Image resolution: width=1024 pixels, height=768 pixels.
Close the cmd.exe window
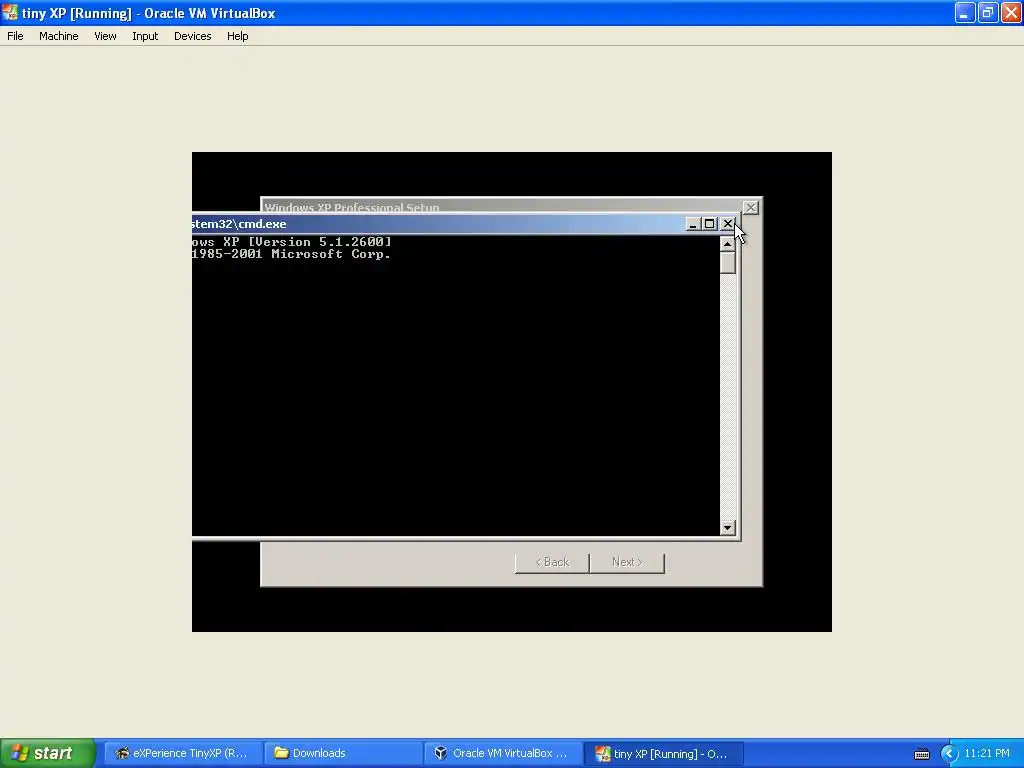pyautogui.click(x=728, y=224)
